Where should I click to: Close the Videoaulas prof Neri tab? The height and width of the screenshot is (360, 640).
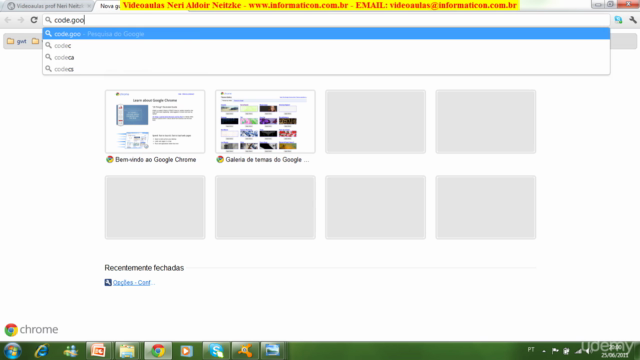click(89, 6)
